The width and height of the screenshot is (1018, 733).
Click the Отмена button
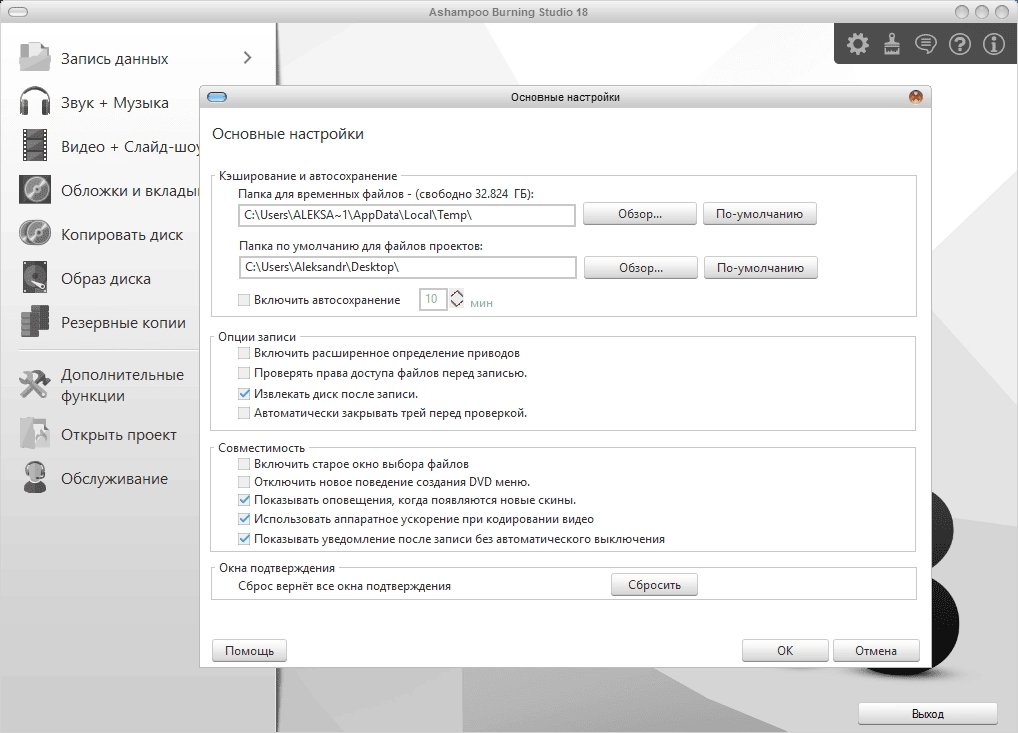[x=876, y=651]
